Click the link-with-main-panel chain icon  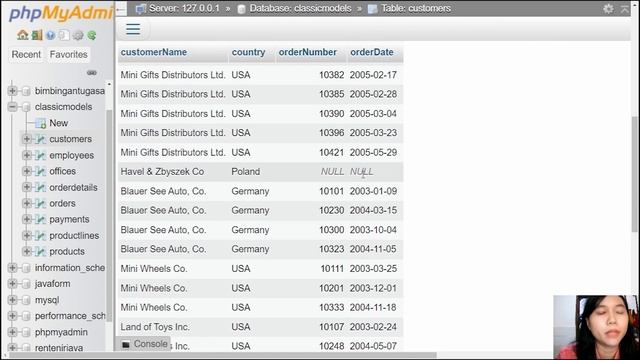pos(91,73)
